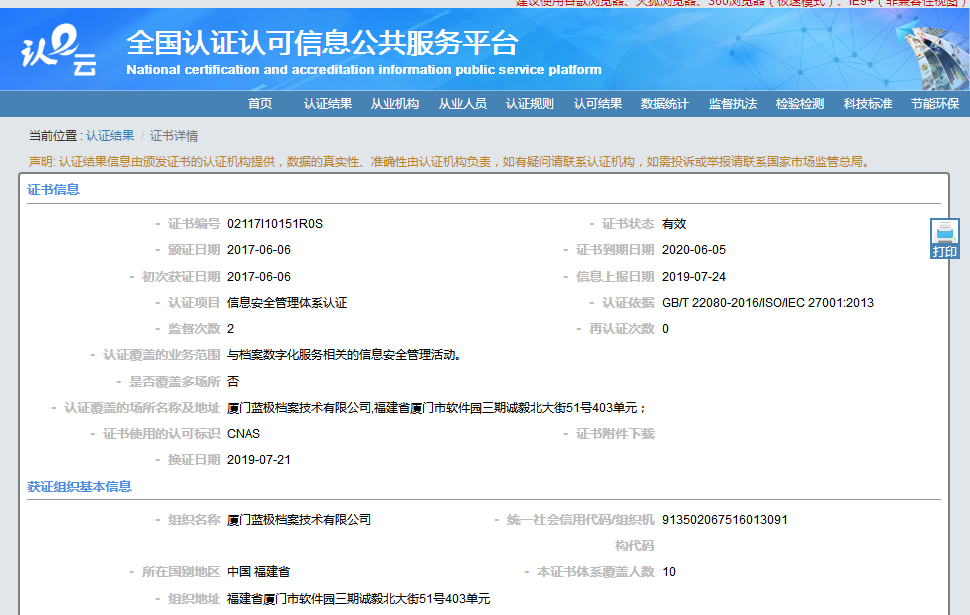Image resolution: width=970 pixels, height=615 pixels.
Task: View 数据统计 statistics section
Action: (x=664, y=103)
